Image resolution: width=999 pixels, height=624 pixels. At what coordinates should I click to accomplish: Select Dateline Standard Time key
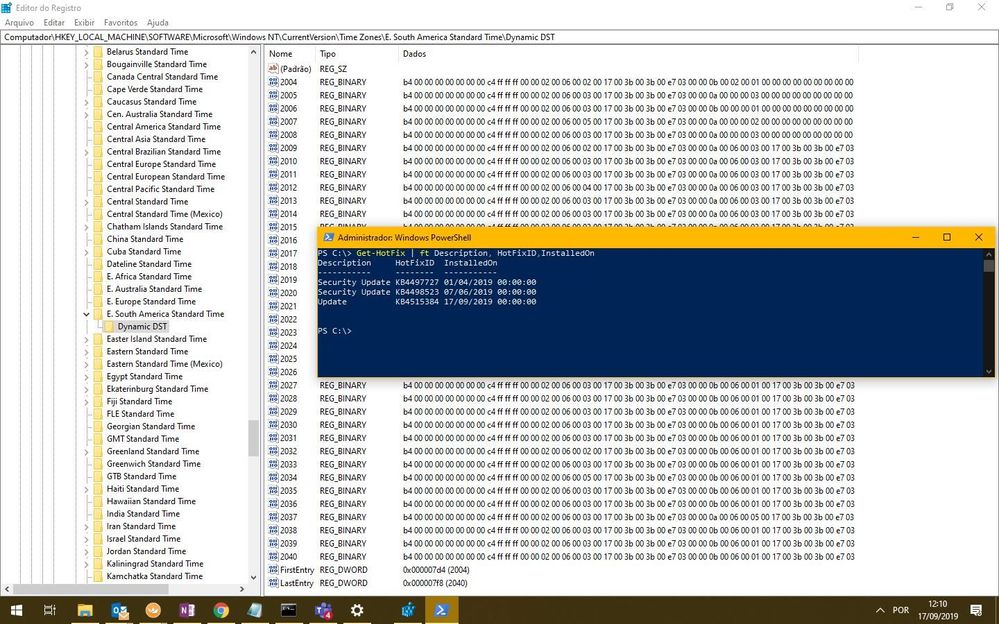149,264
